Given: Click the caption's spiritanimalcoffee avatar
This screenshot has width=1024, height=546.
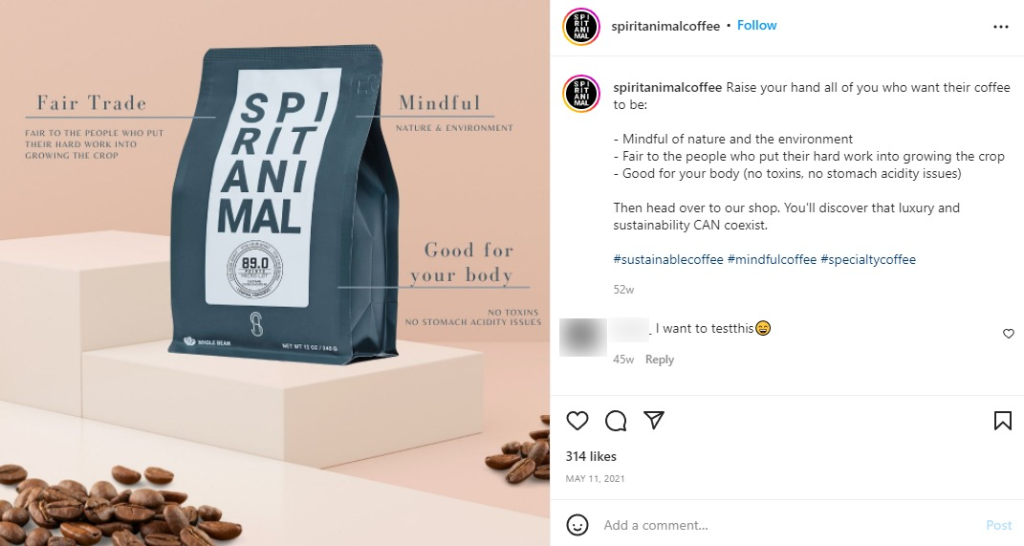Looking at the screenshot, I should (x=581, y=93).
